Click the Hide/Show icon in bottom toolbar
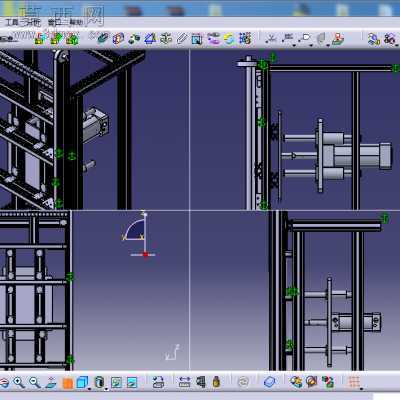This screenshot has height=400, width=400. 116,382
